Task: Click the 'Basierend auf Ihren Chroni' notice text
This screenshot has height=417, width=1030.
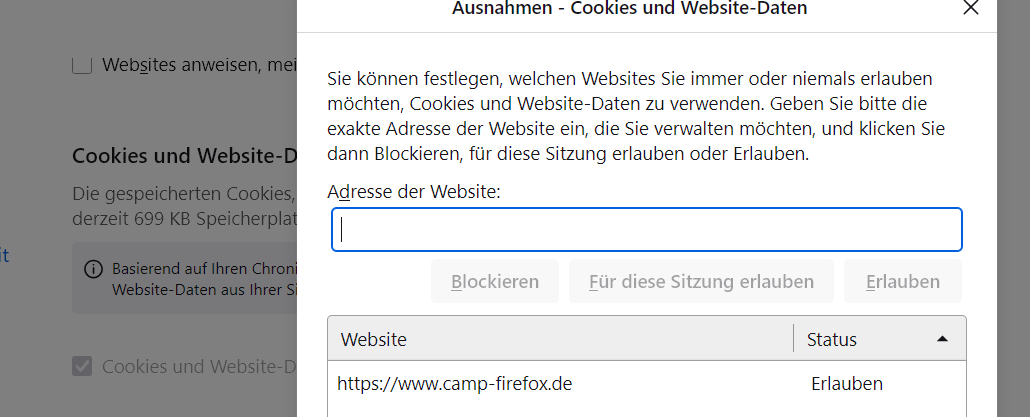Action: 205,278
